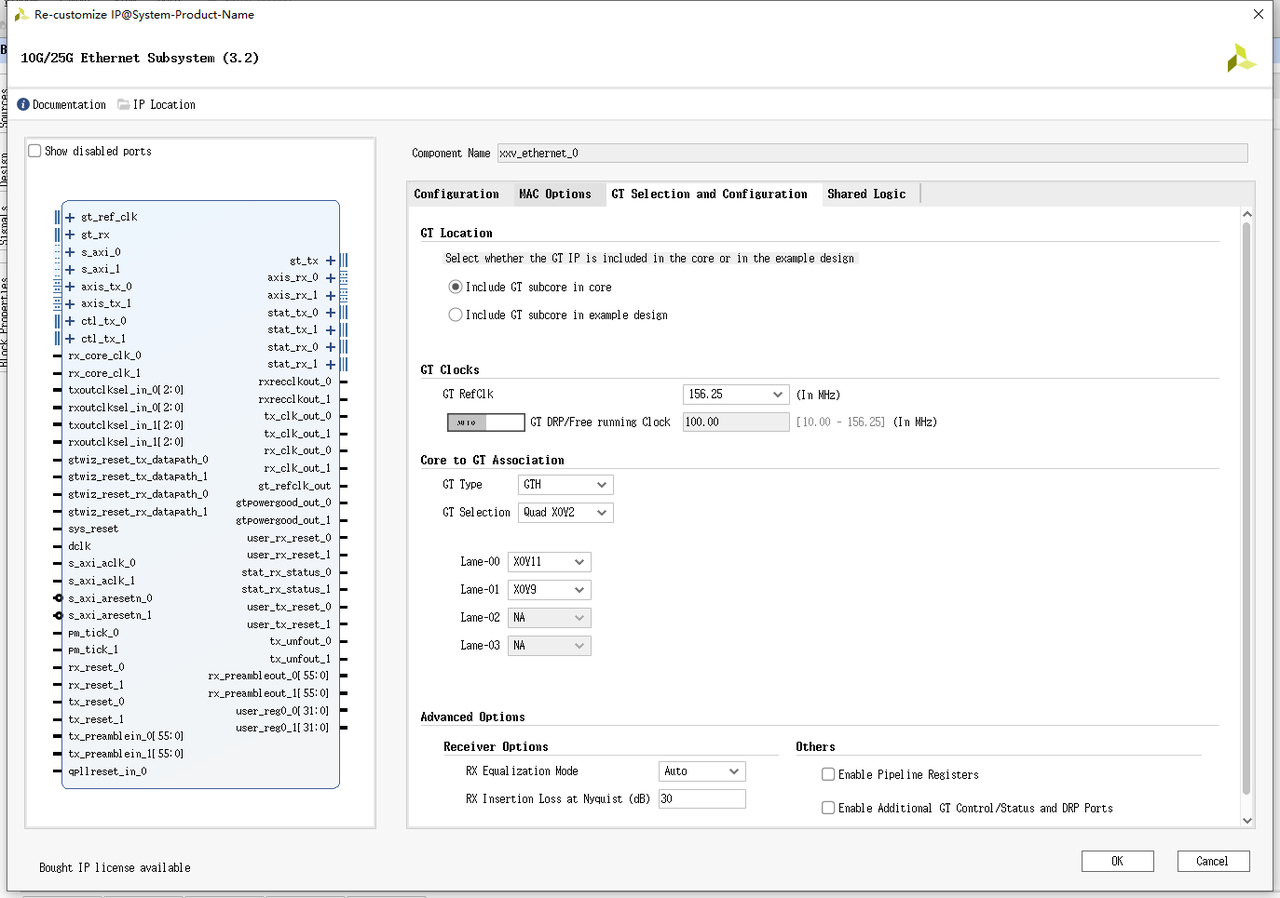The height and width of the screenshot is (898, 1280).
Task: Select Include GT subcore in core
Action: [x=456, y=287]
